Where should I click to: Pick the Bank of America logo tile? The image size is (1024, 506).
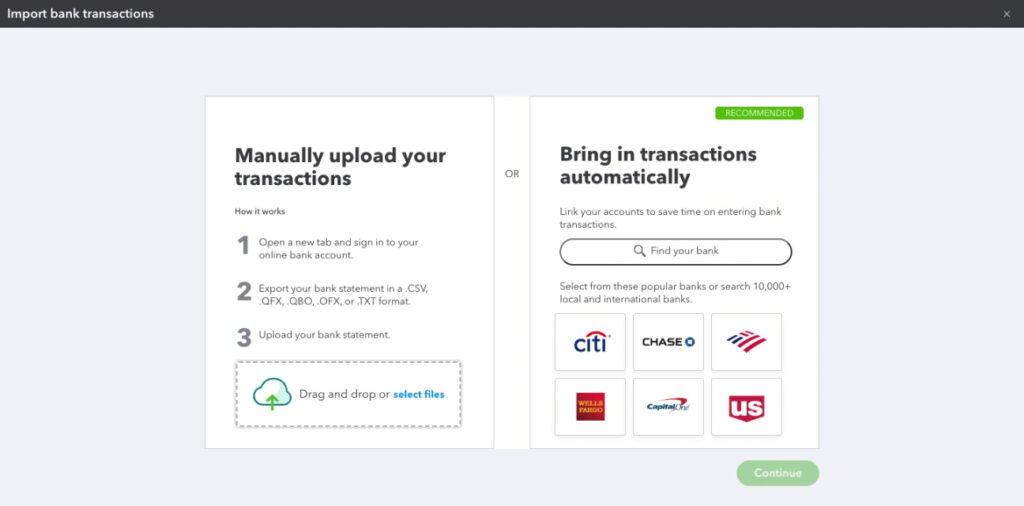(x=746, y=342)
